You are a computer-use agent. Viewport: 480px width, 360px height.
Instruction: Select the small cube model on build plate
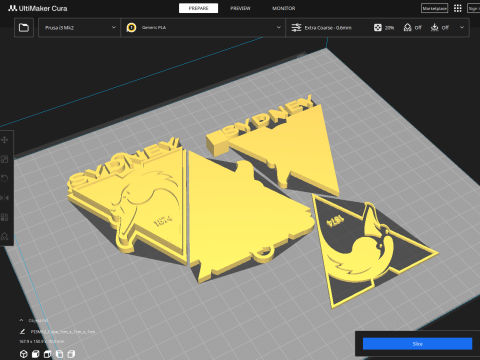[x=216, y=143]
